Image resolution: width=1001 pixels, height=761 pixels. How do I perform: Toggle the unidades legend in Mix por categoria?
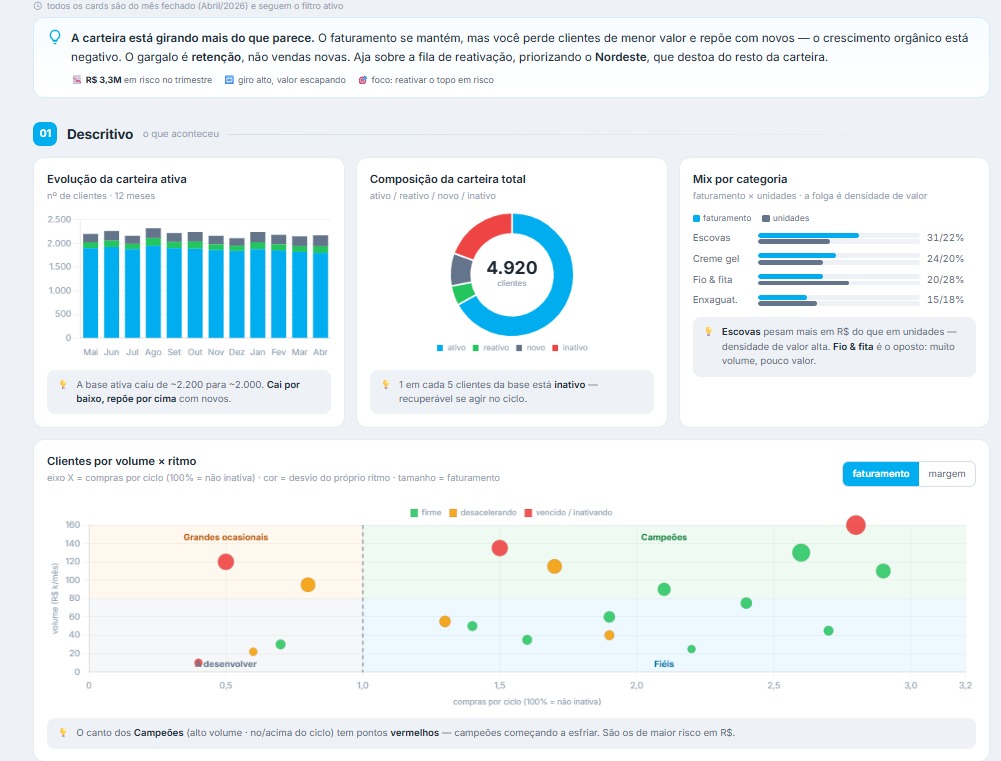pyautogui.click(x=785, y=218)
